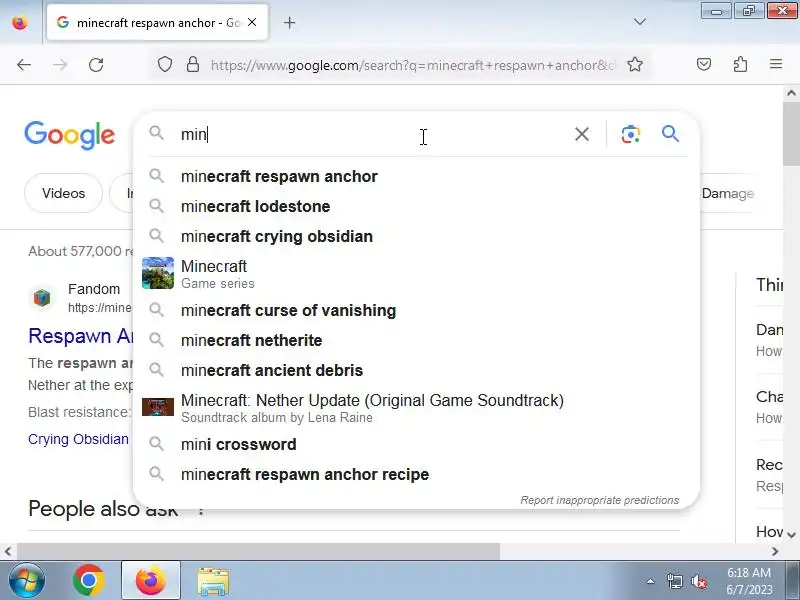Screen dimensions: 800x600
Task: Select suggestion minecraft respawn anchor recipe
Action: coord(417,474)
